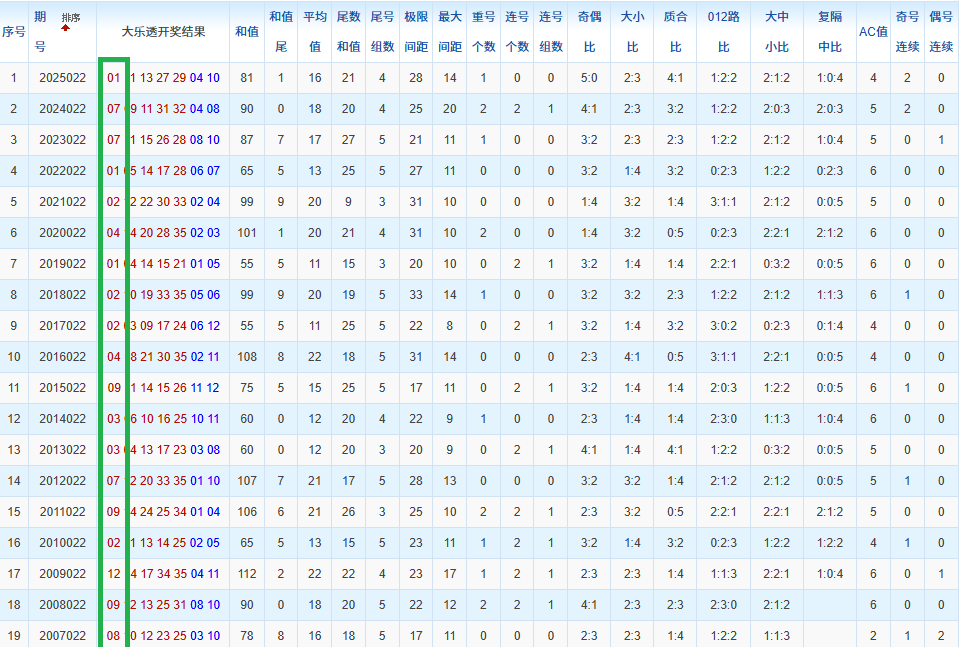Click period number 2011022
The image size is (963, 647).
(x=63, y=512)
